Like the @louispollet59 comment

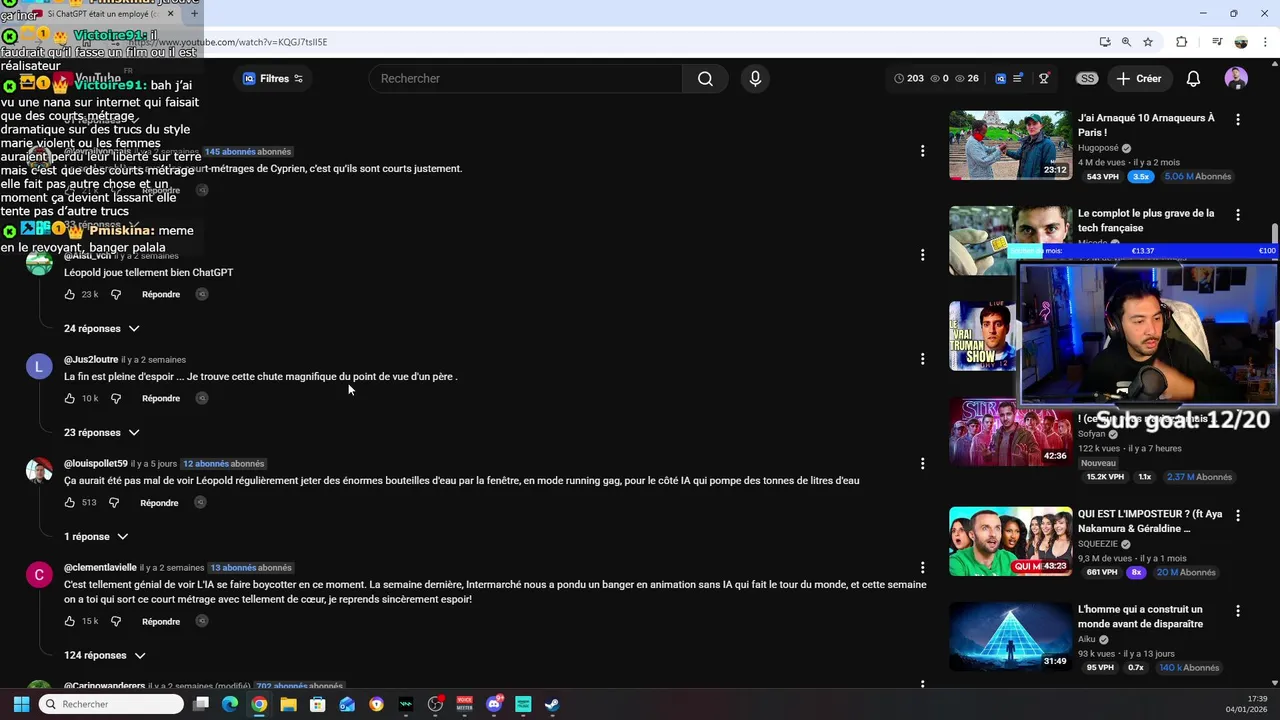(x=69, y=503)
